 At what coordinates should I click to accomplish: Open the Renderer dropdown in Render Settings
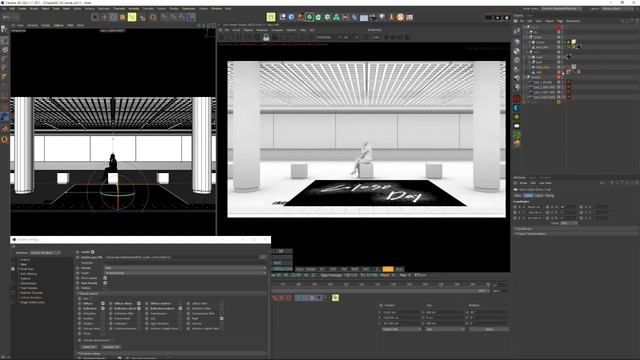click(x=45, y=253)
